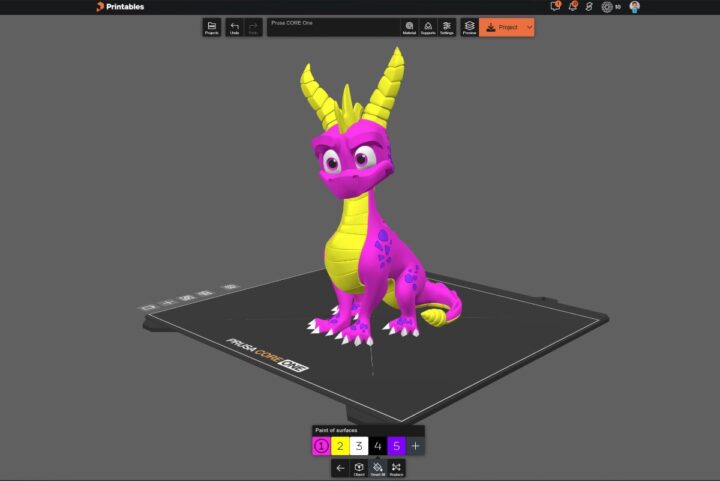Screen dimensions: 720x481
Task: Click the Redo arrow icon
Action: pyautogui.click(x=253, y=27)
